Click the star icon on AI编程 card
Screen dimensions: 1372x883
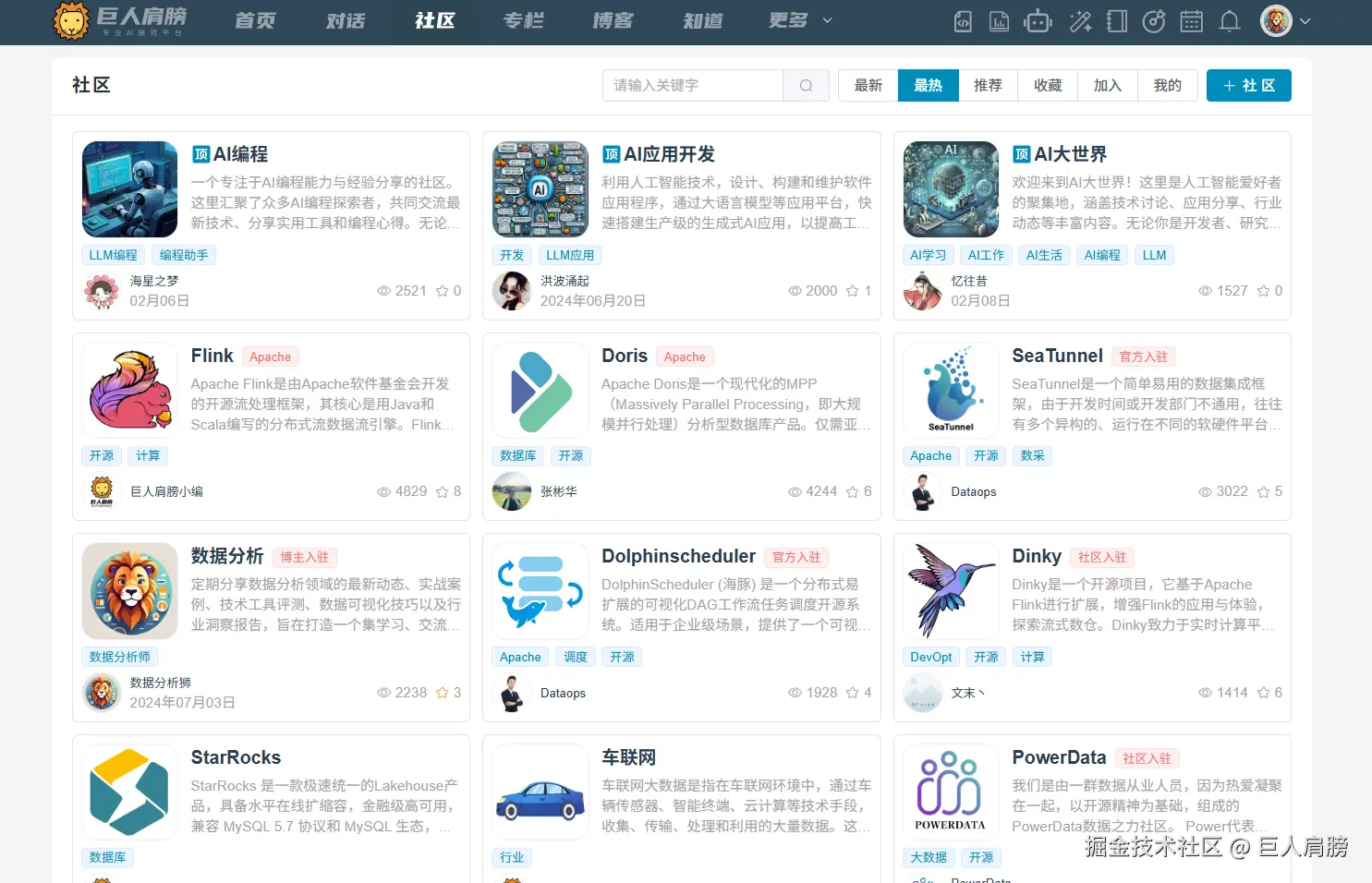click(x=442, y=291)
